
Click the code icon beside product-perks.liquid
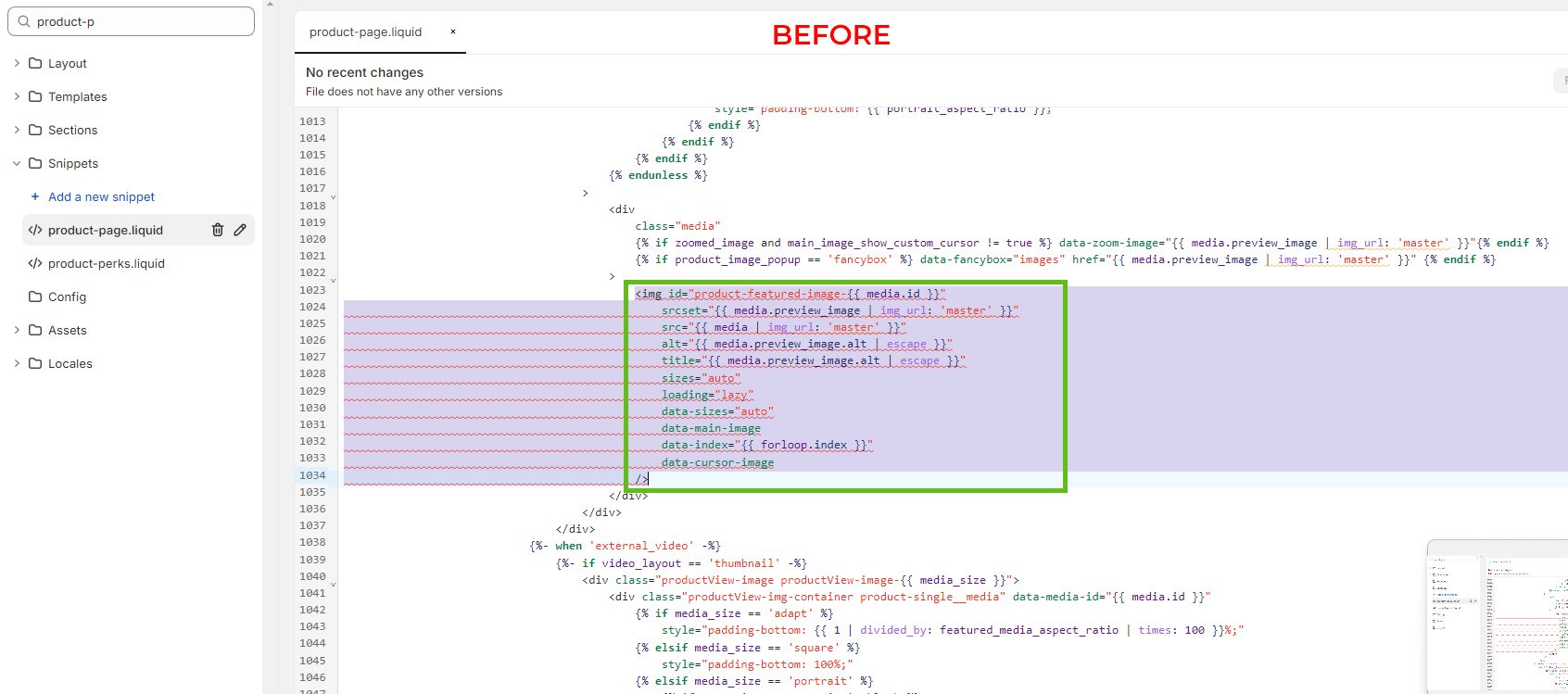35,263
